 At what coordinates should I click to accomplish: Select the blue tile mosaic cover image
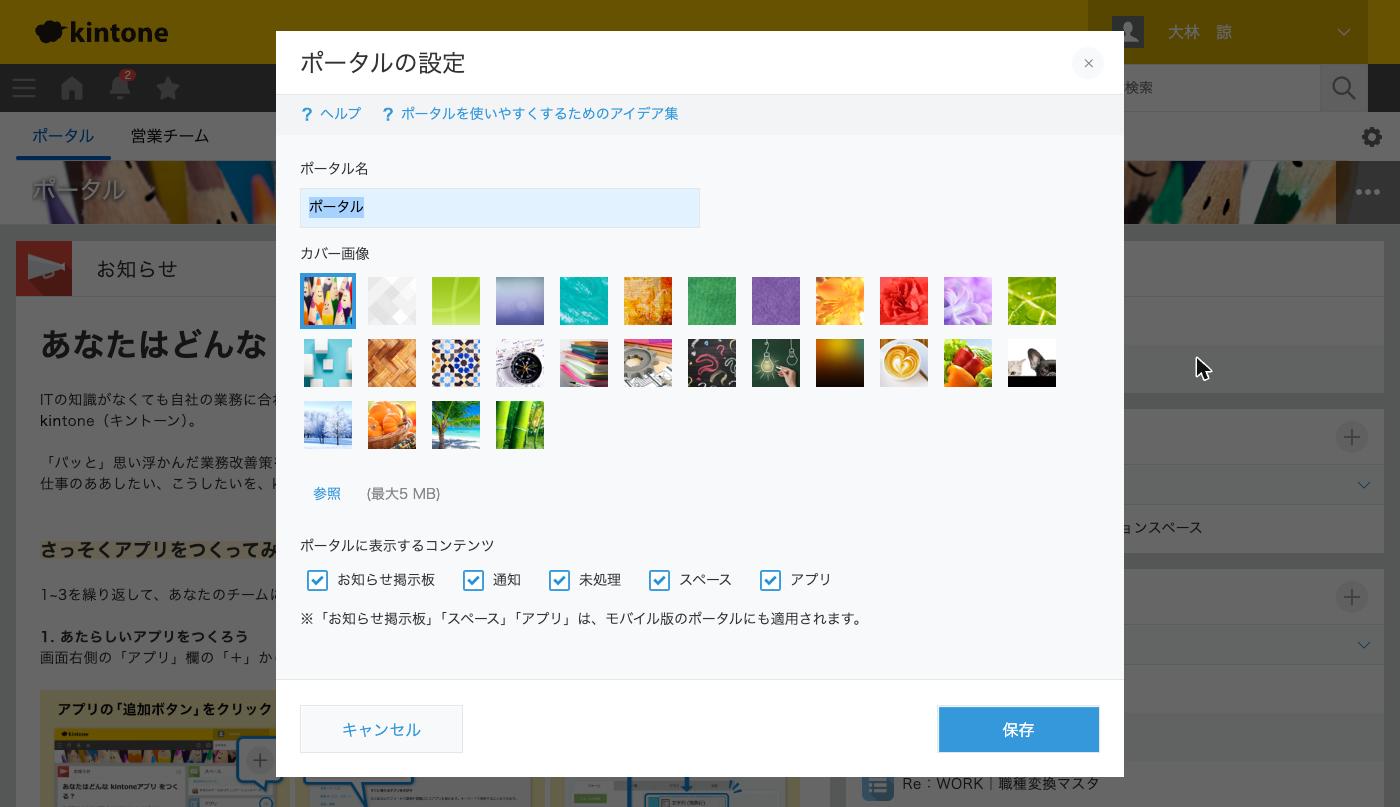(x=456, y=363)
